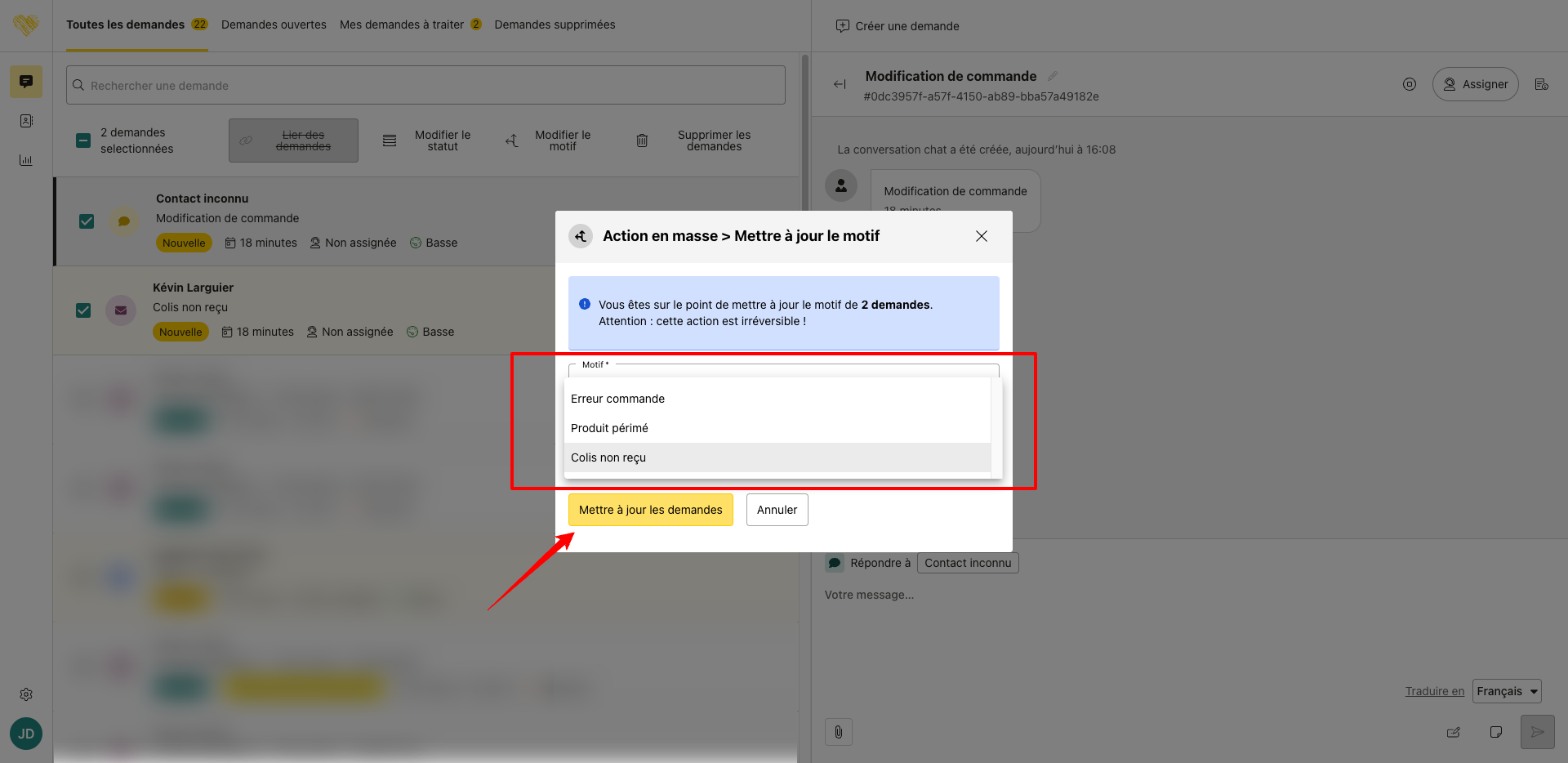Uncheck the Contact inconnu request checkbox
This screenshot has width=1568, height=763.
(87, 221)
